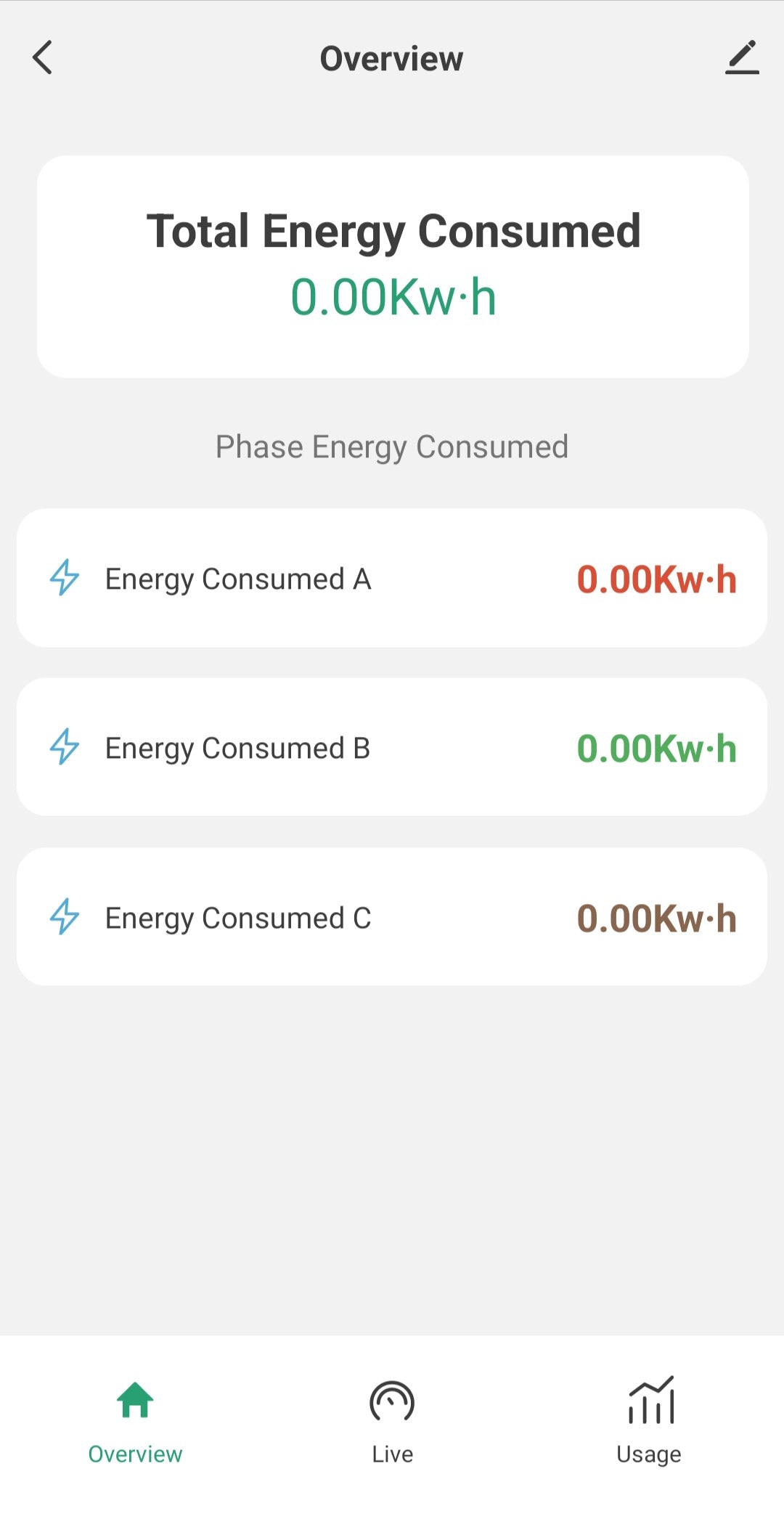Tap the back arrow icon

pos(43,58)
